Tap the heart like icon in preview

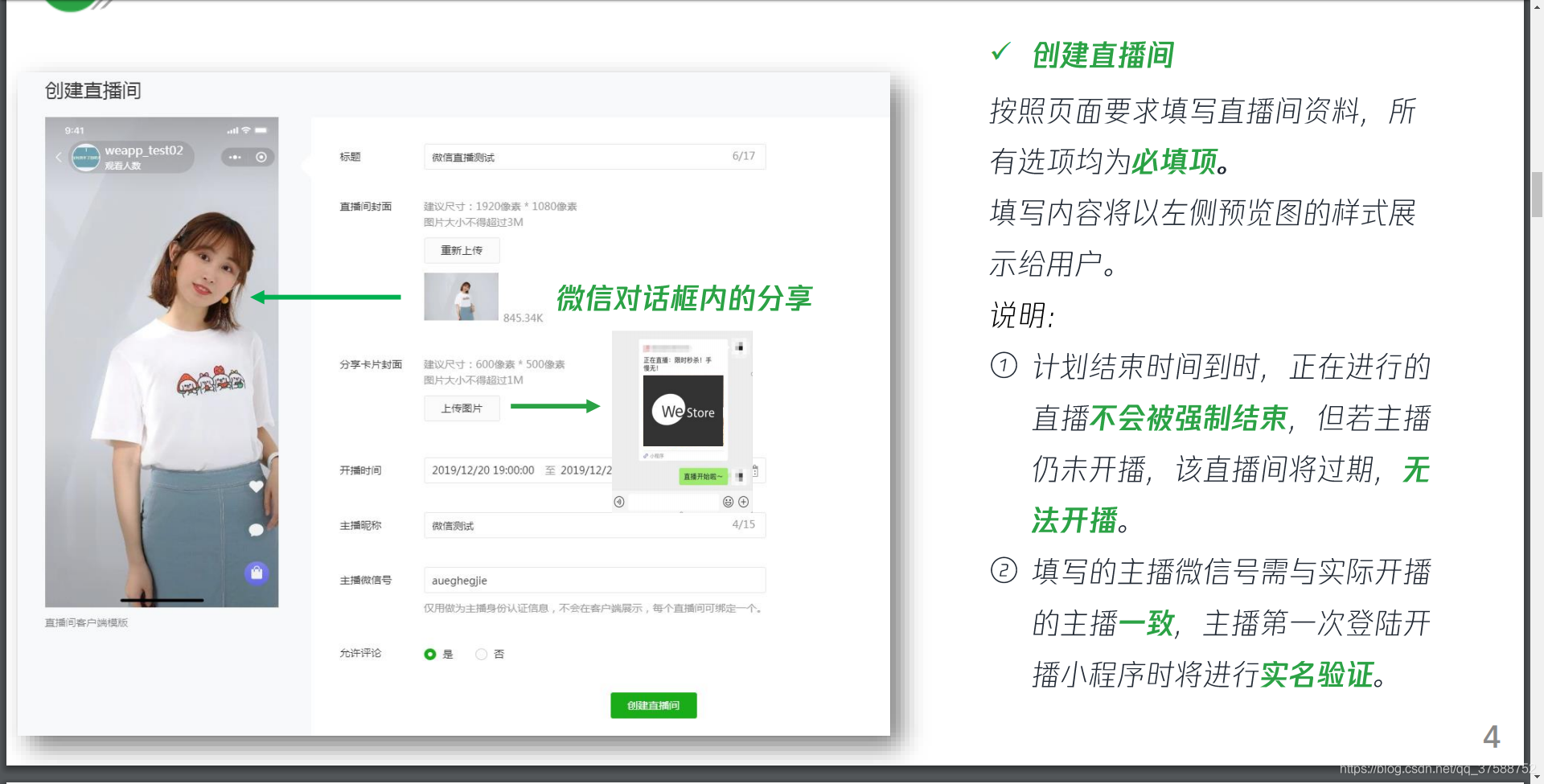point(256,486)
